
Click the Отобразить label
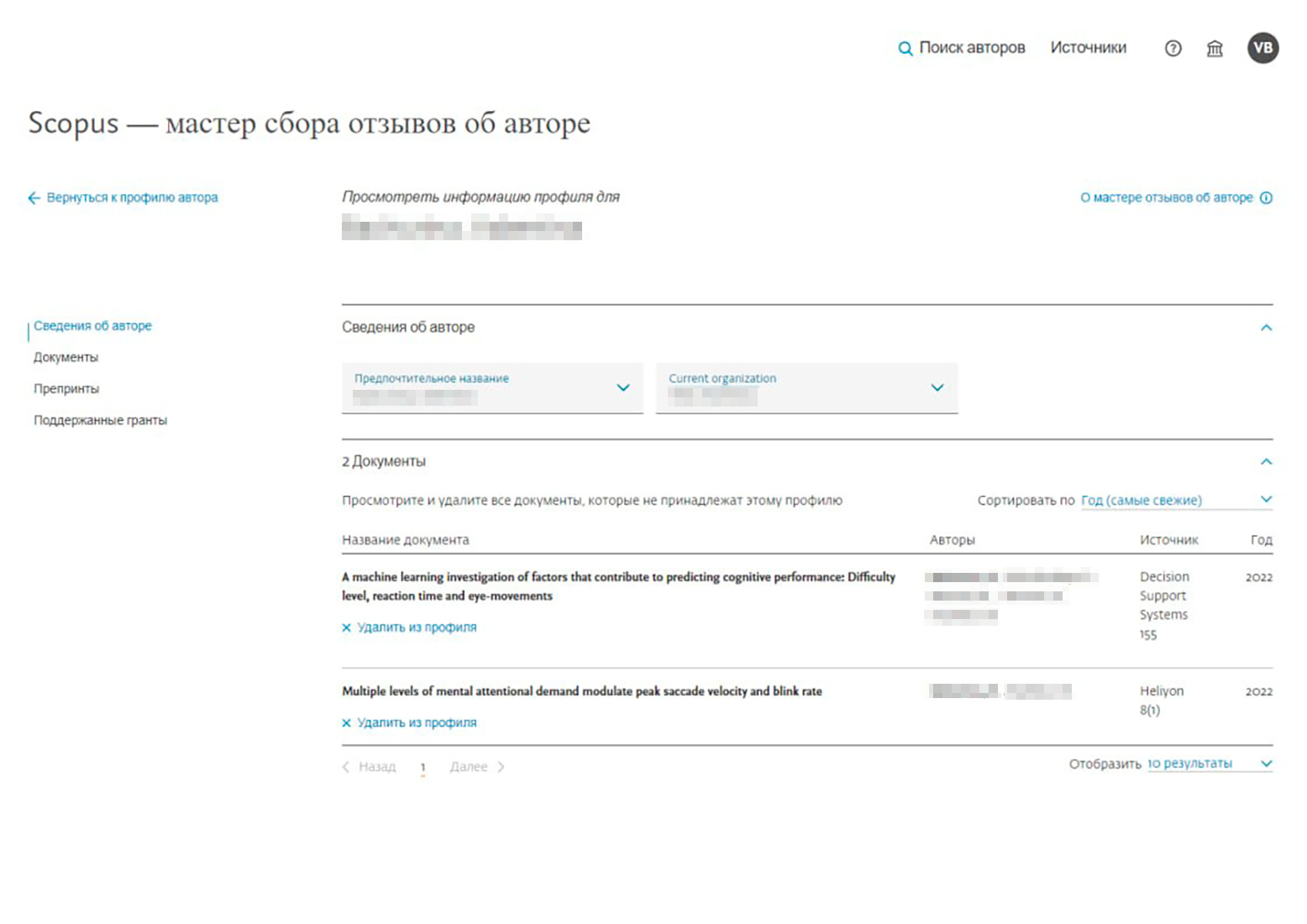coord(1105,764)
